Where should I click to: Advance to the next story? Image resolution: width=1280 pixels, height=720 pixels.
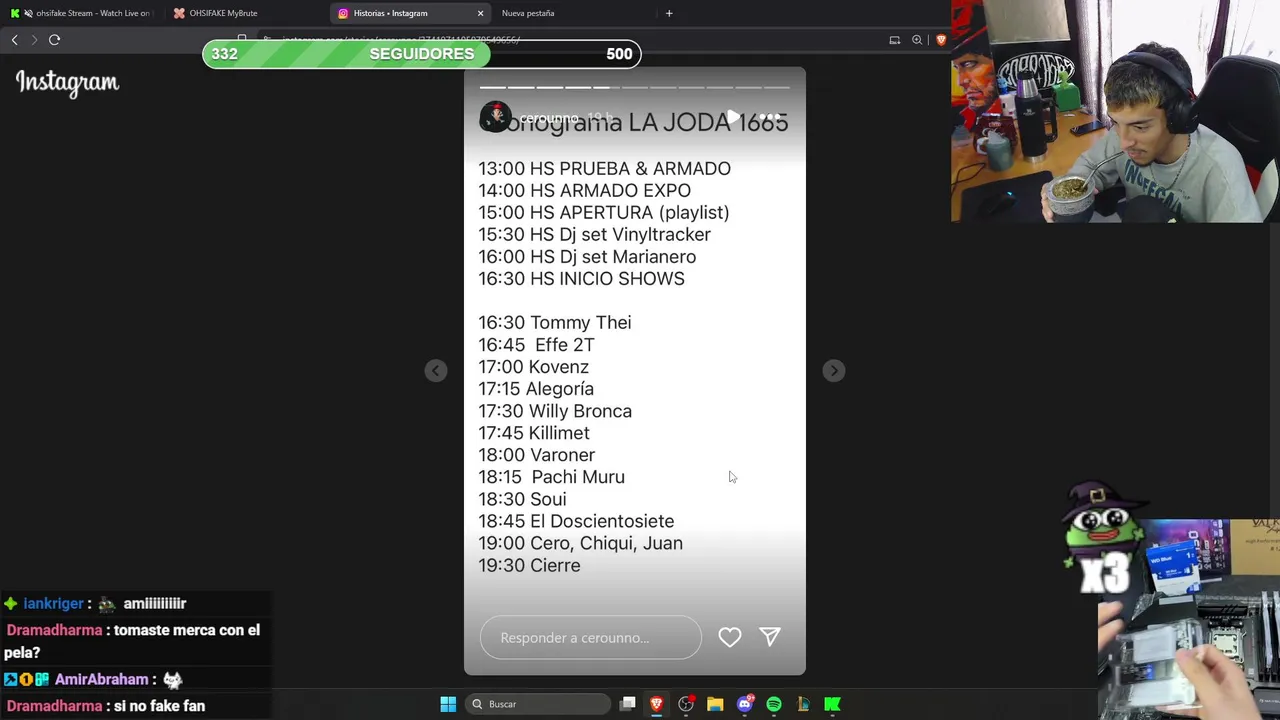point(834,371)
